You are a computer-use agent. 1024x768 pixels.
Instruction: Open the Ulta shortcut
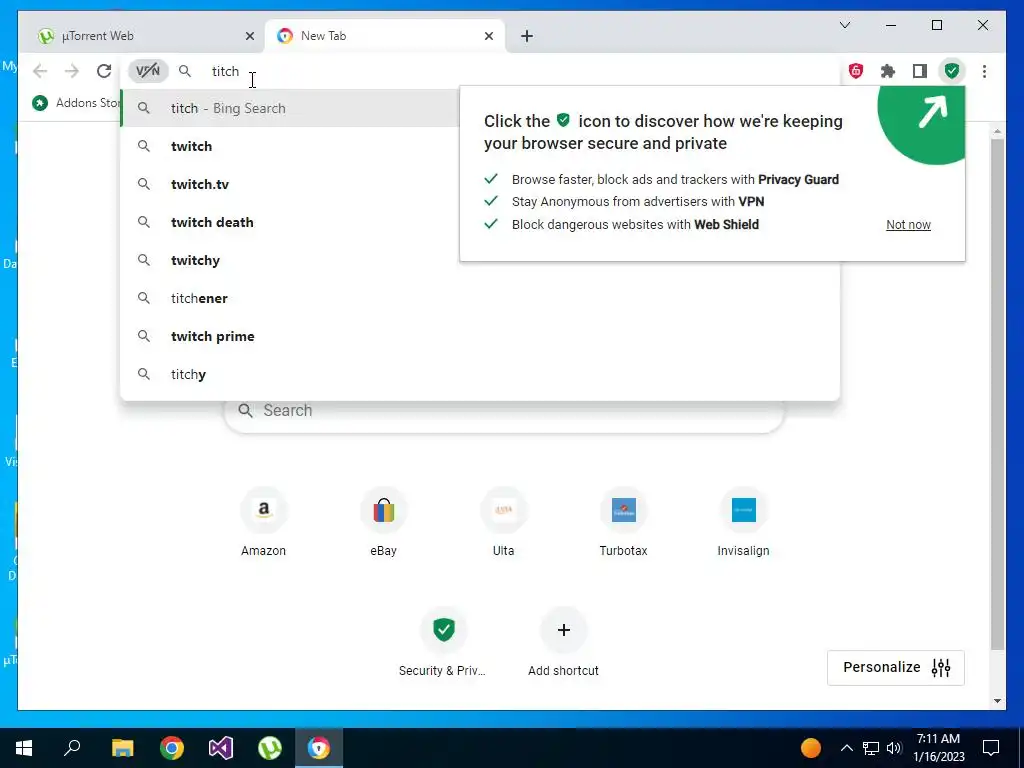tap(504, 522)
